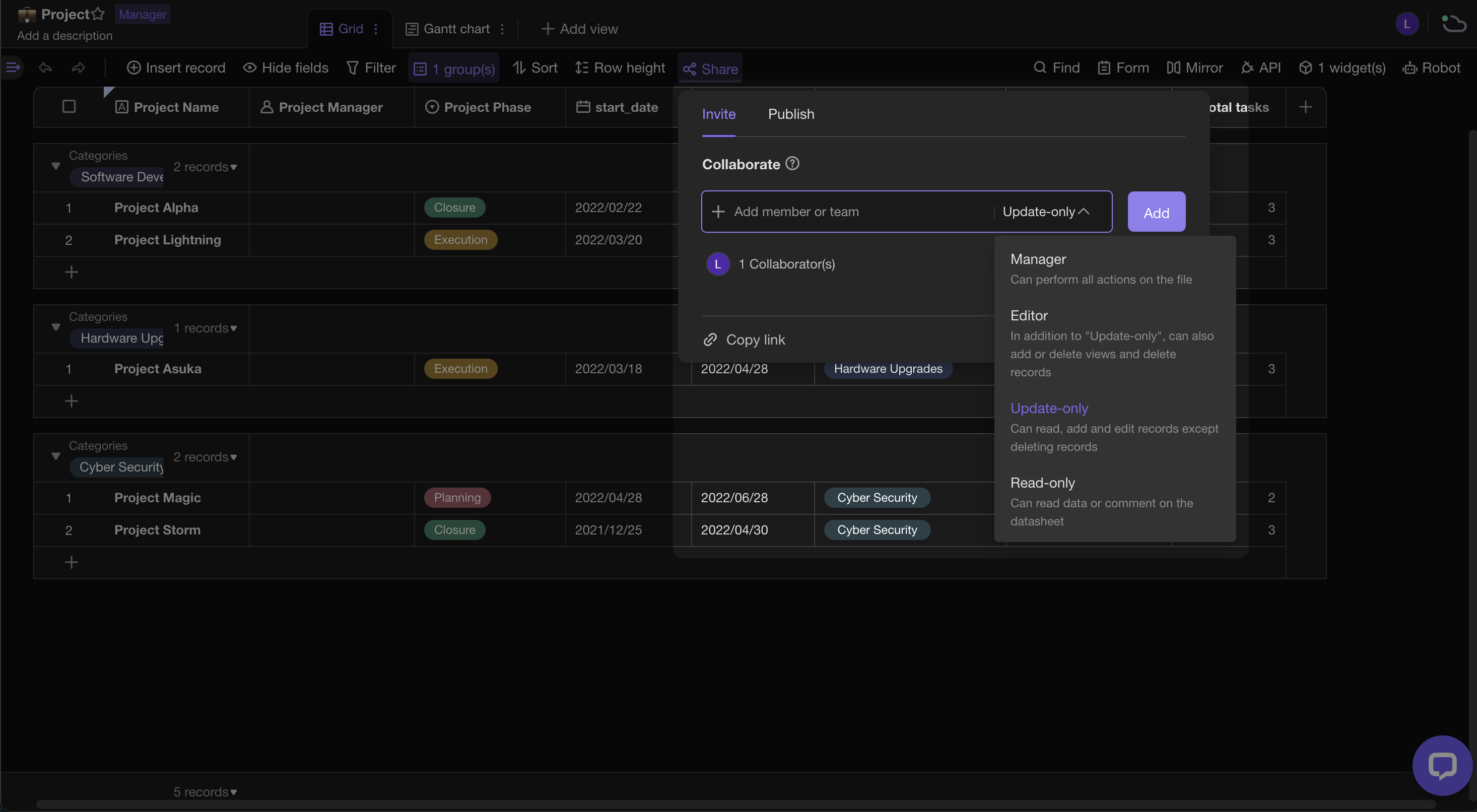
Task: Open Find search
Action: click(x=1056, y=67)
